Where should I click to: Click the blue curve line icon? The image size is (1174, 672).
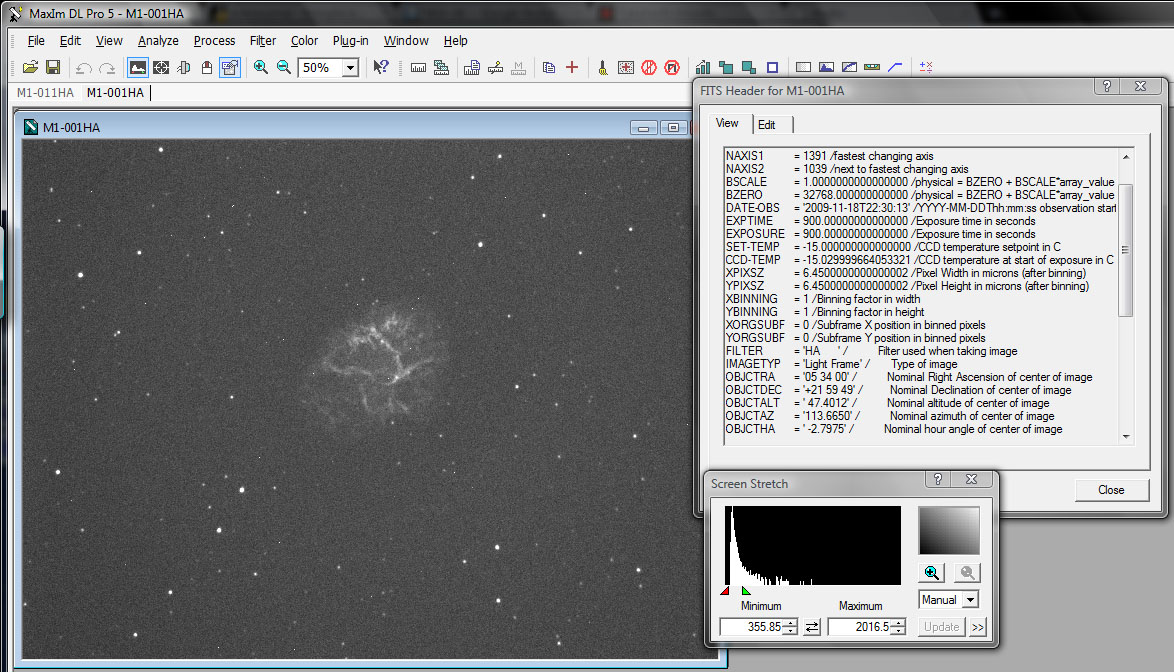tap(895, 67)
